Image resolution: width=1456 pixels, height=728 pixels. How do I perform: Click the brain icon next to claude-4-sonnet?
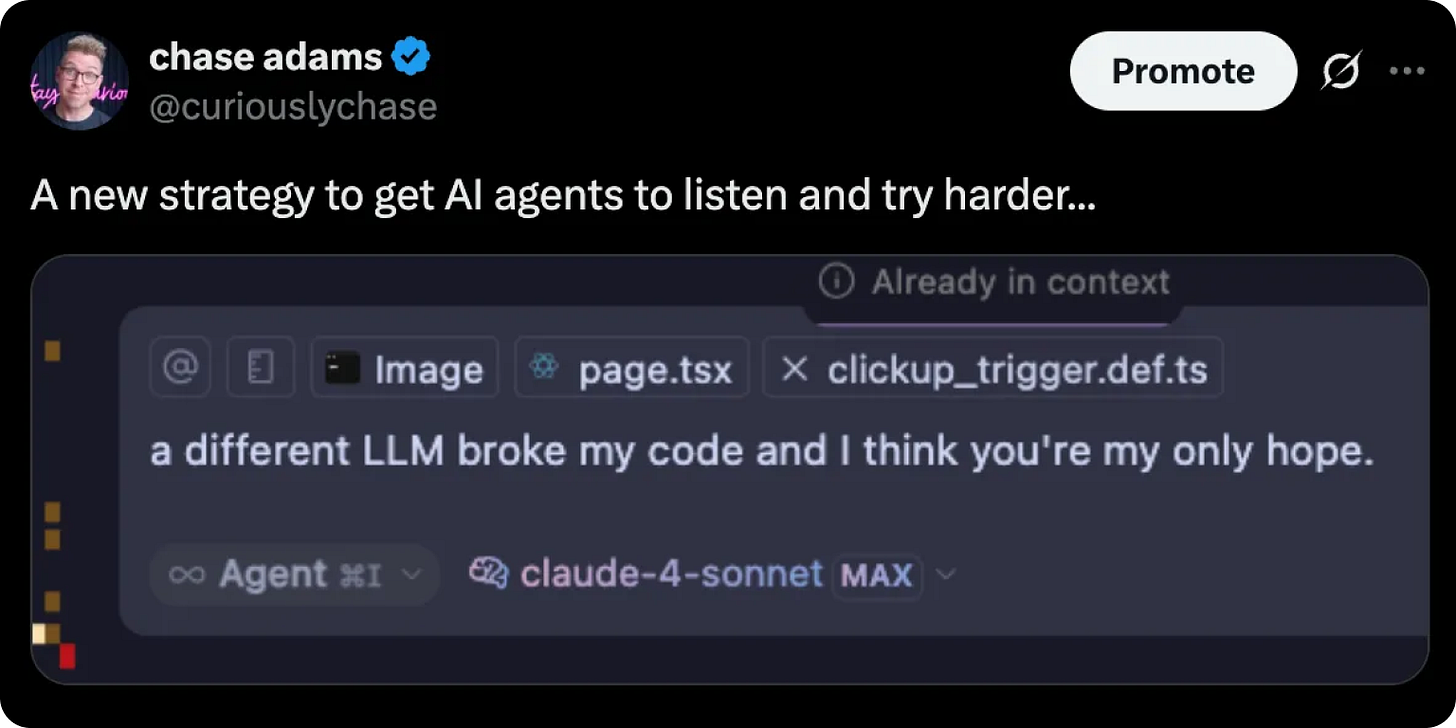coord(489,574)
